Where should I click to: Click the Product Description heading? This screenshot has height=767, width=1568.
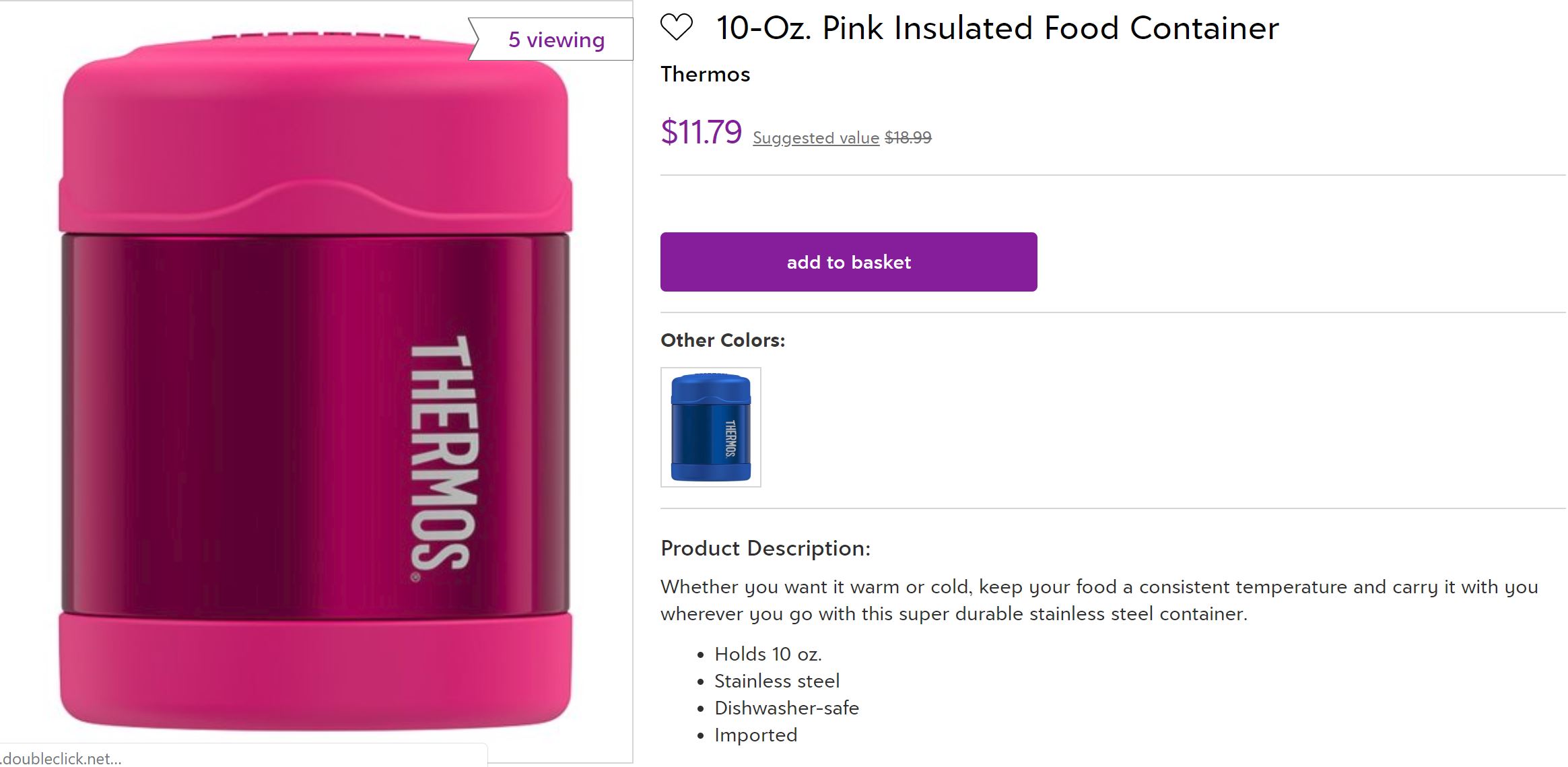click(765, 548)
